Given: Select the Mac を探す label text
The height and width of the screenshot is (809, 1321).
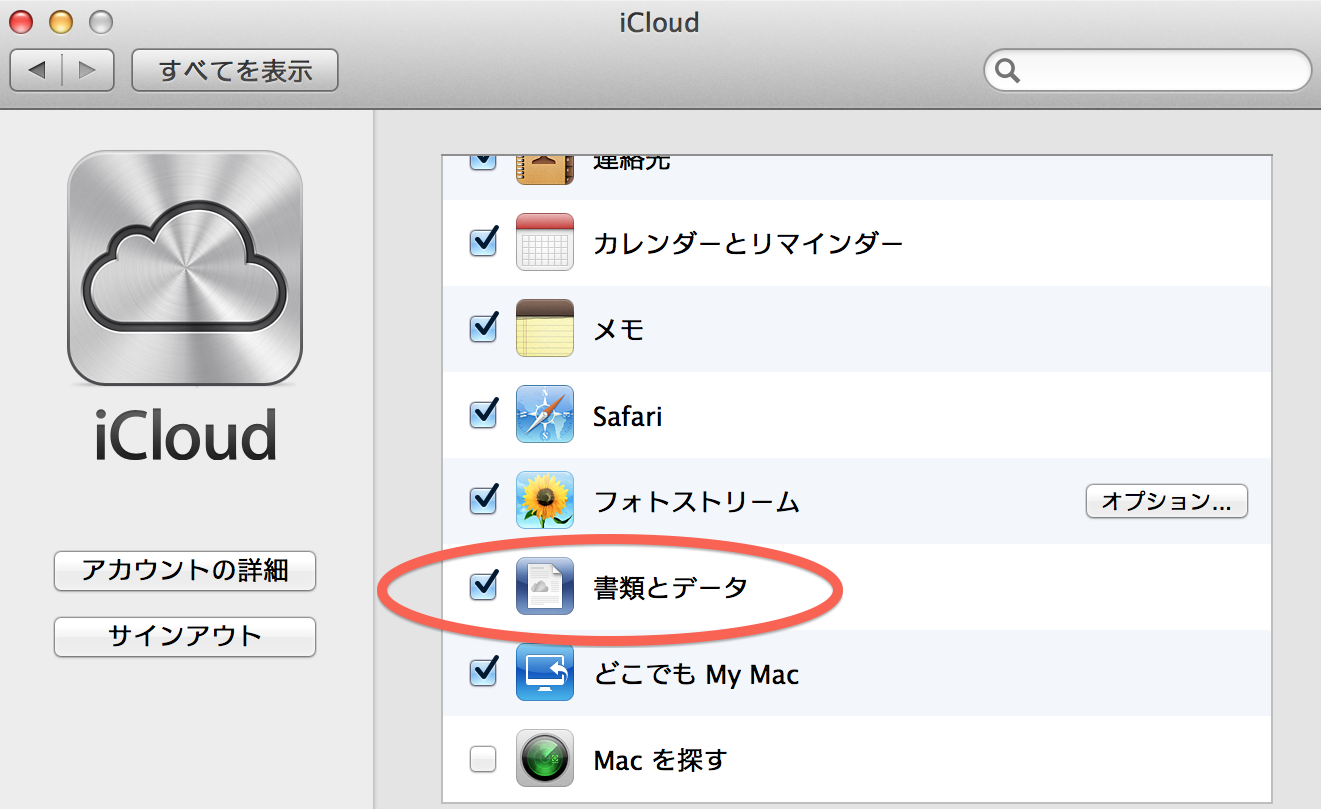Looking at the screenshot, I should (660, 761).
